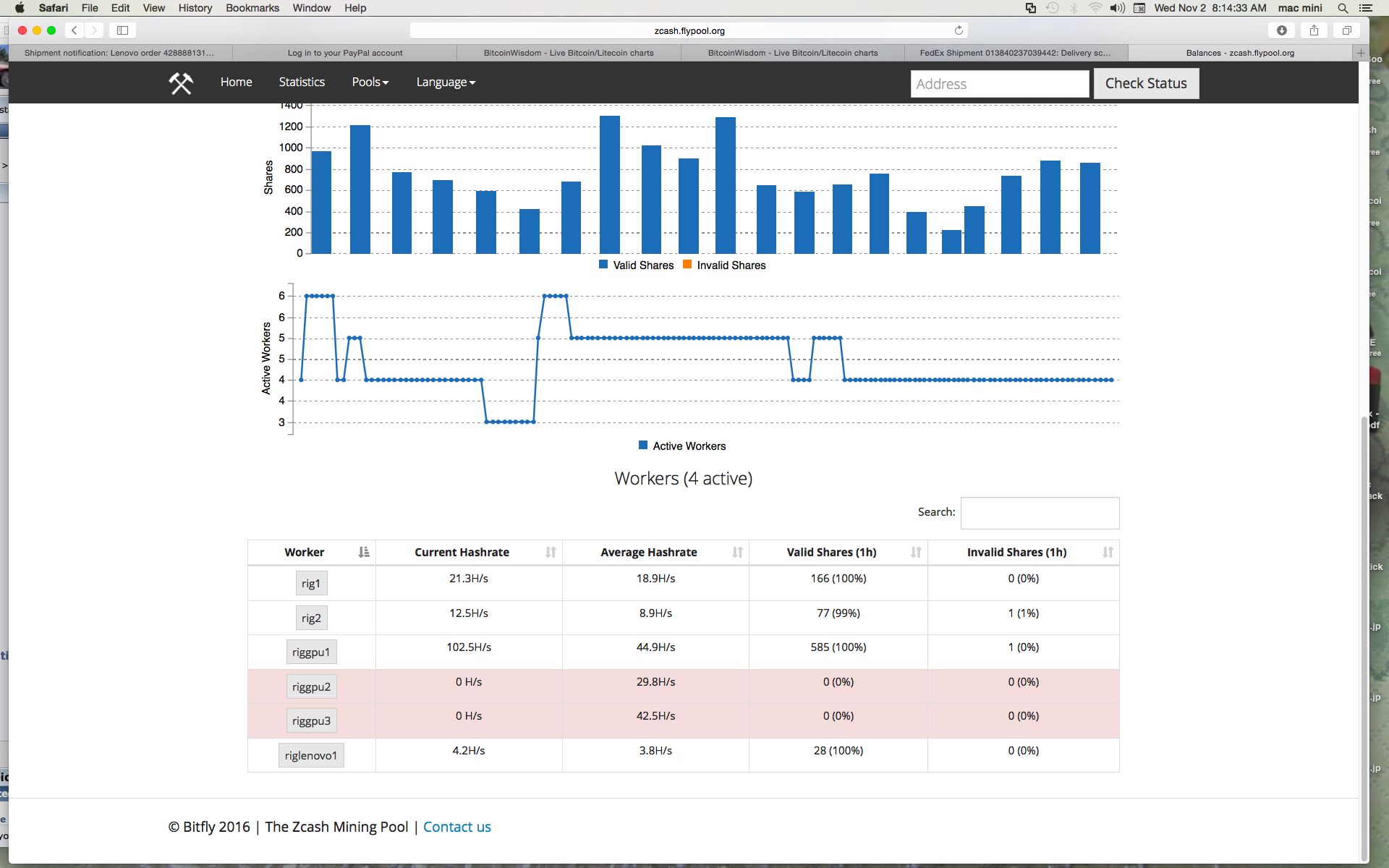
Task: Open the Bookmarks menu
Action: click(252, 8)
